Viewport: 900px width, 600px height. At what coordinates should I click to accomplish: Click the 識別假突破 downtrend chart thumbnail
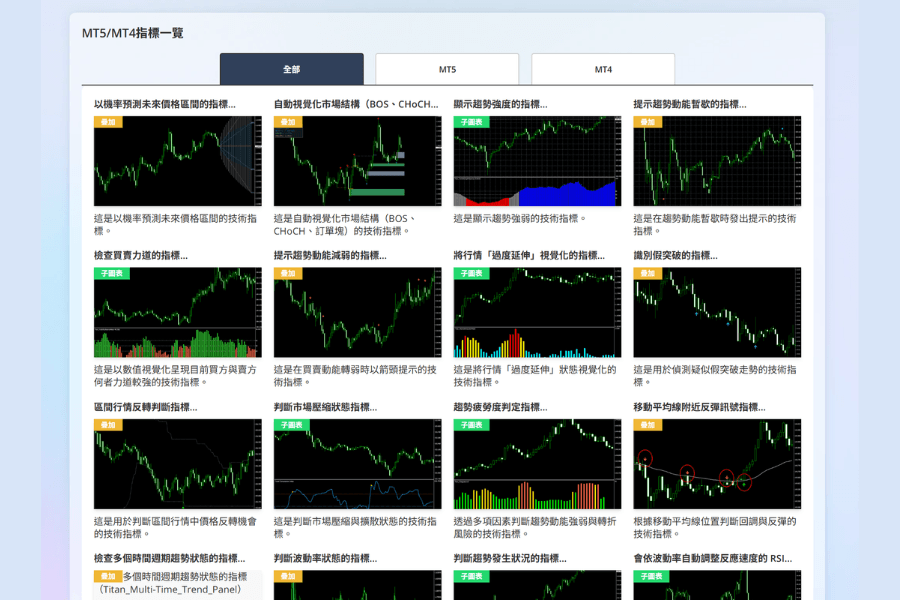coord(717,312)
